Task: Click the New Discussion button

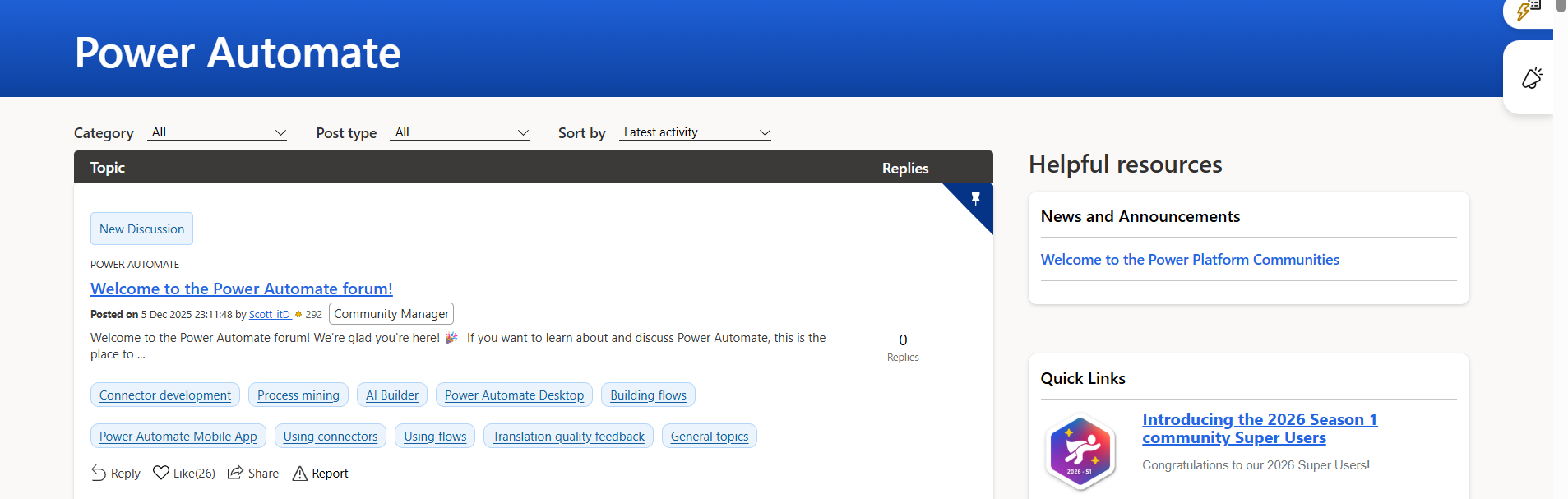Action: pyautogui.click(x=141, y=229)
